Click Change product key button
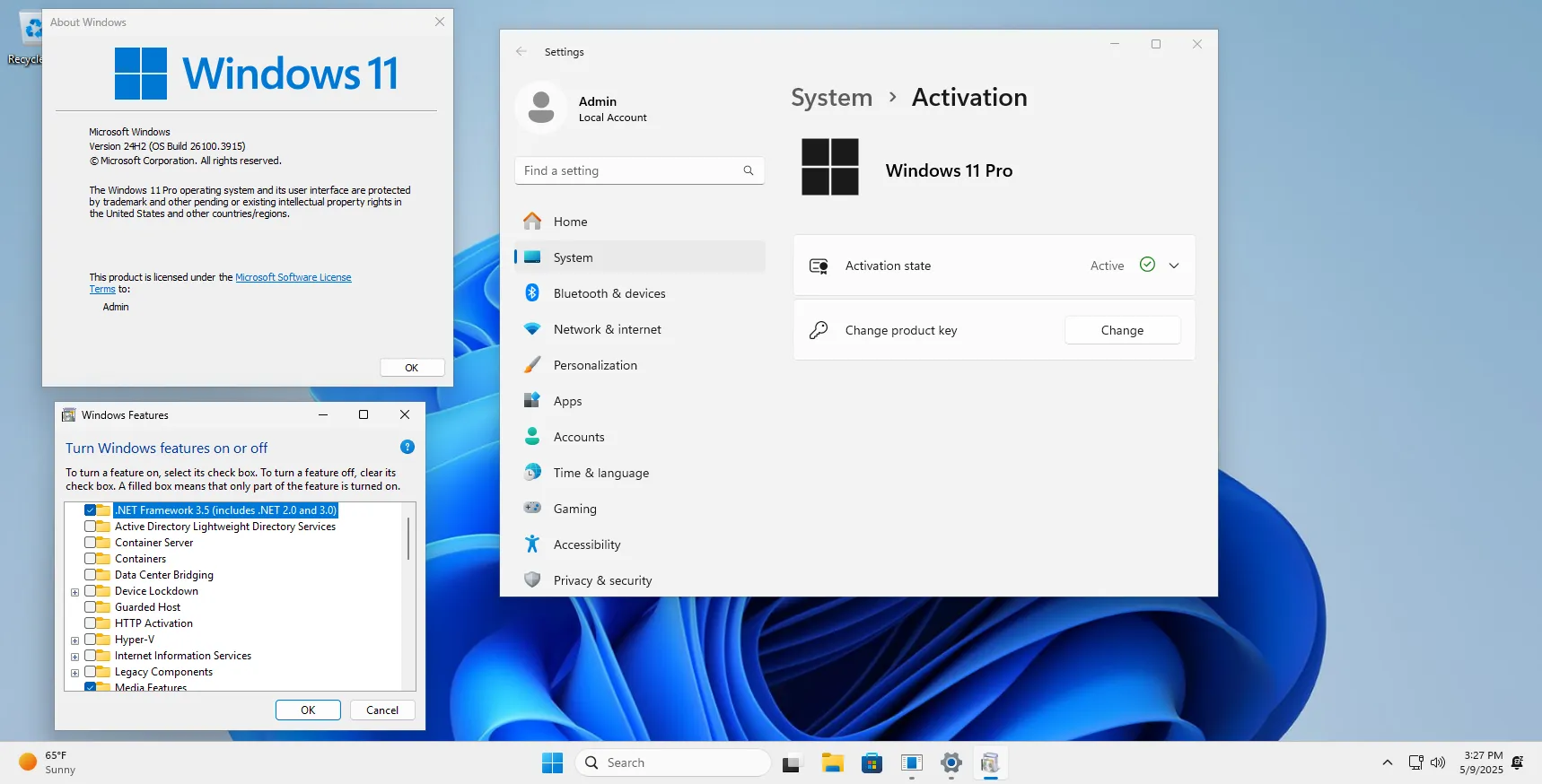Screen dimensions: 1542x784 (1122, 330)
